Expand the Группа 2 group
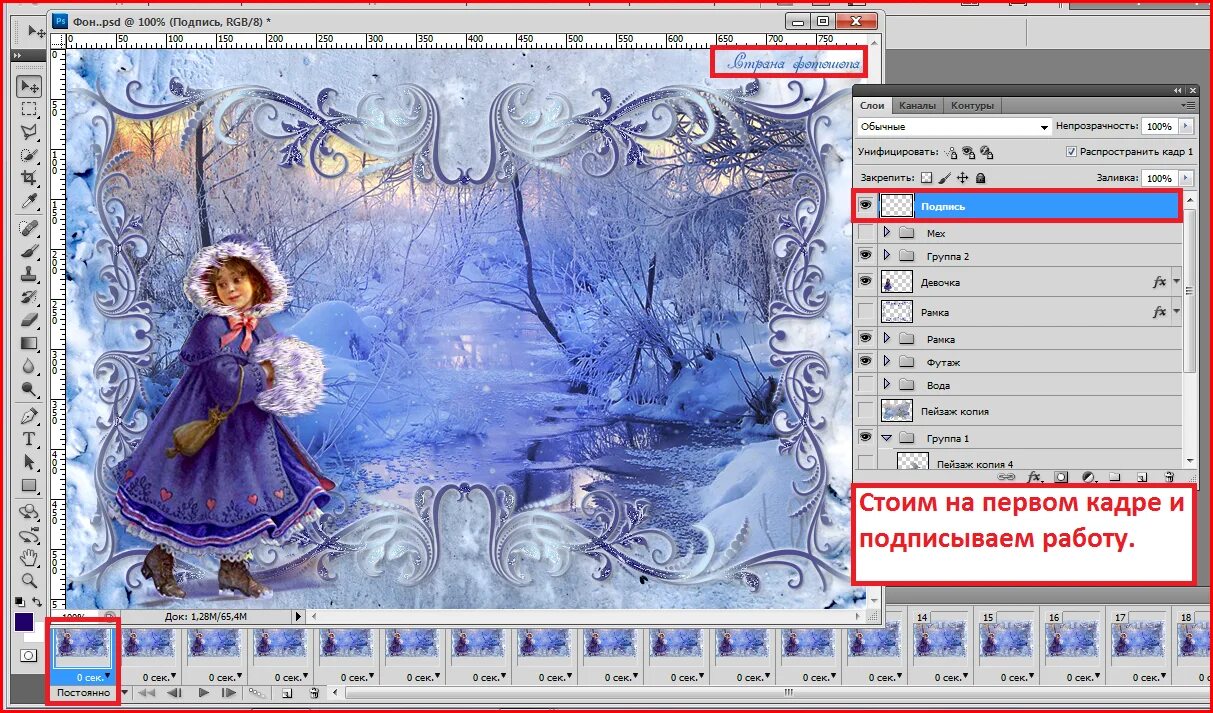The width and height of the screenshot is (1213, 713). [886, 256]
